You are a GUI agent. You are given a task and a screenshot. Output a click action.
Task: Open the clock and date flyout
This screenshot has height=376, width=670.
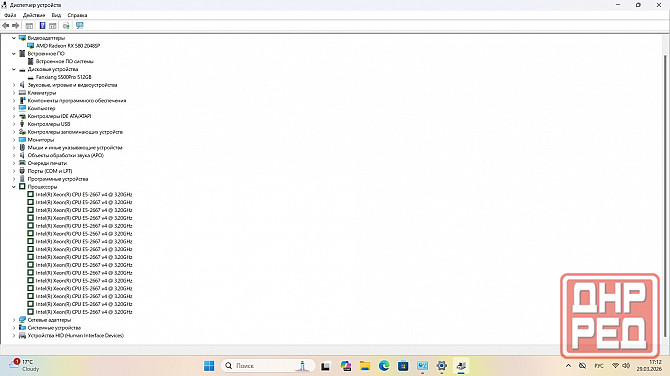point(649,365)
